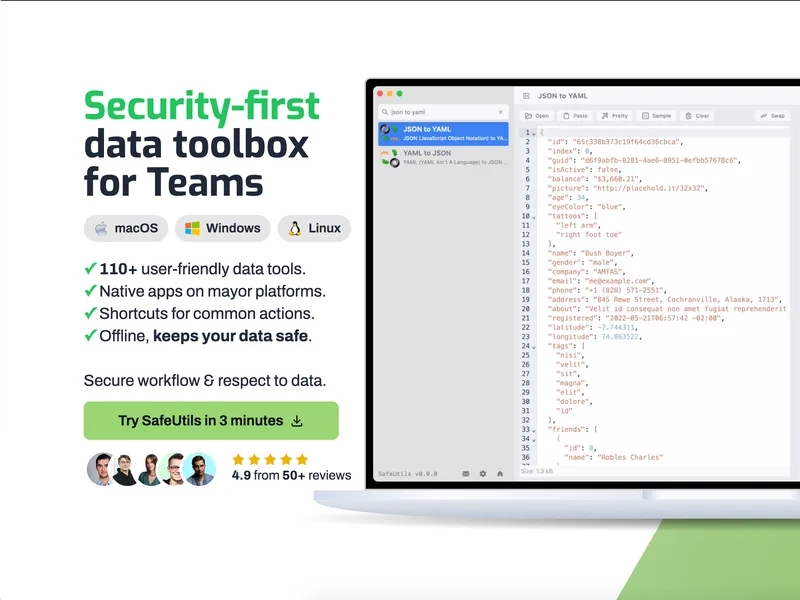
Task: Load Sample data button
Action: click(x=657, y=116)
